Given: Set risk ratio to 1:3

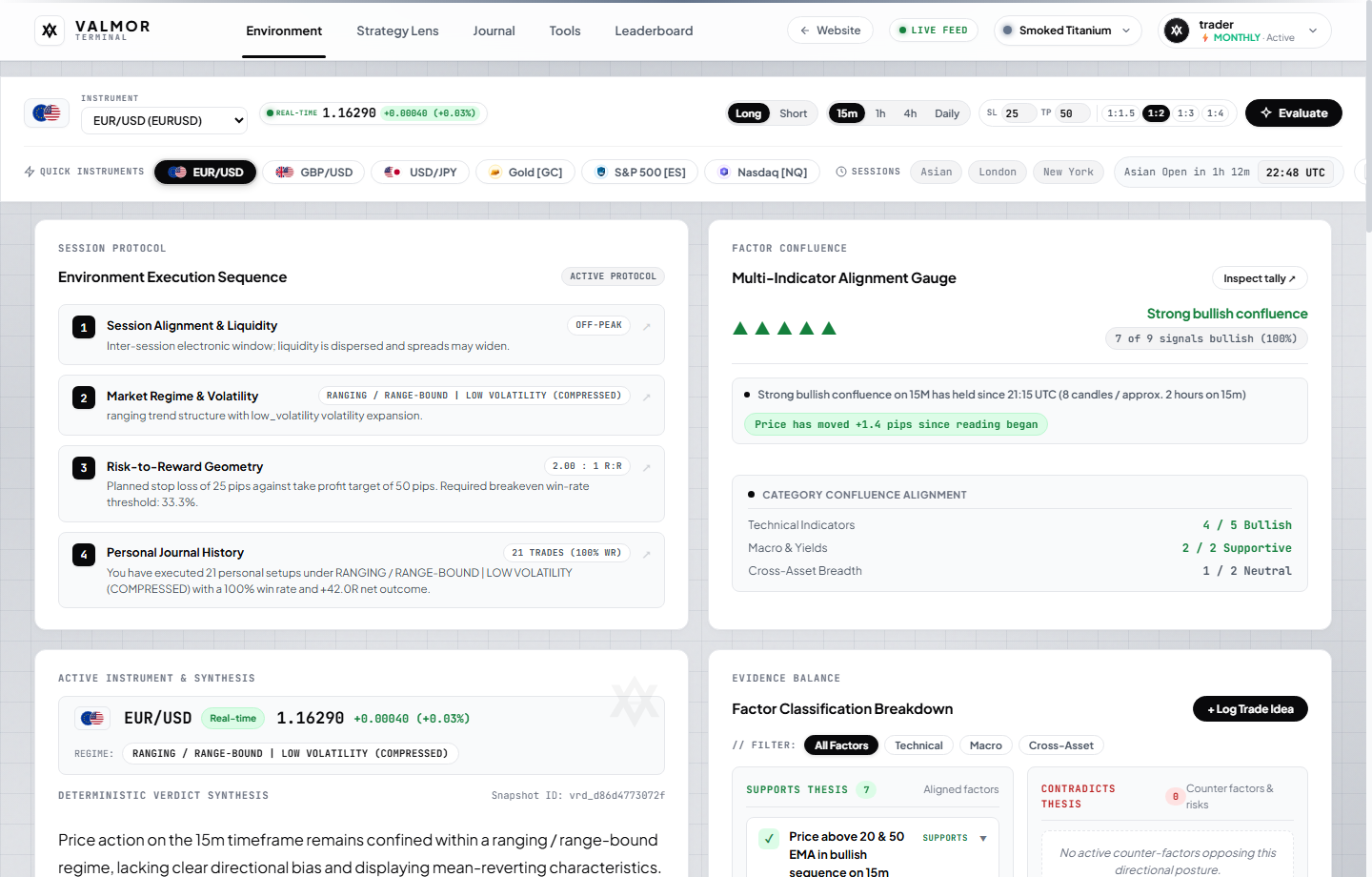Looking at the screenshot, I should [x=1185, y=113].
